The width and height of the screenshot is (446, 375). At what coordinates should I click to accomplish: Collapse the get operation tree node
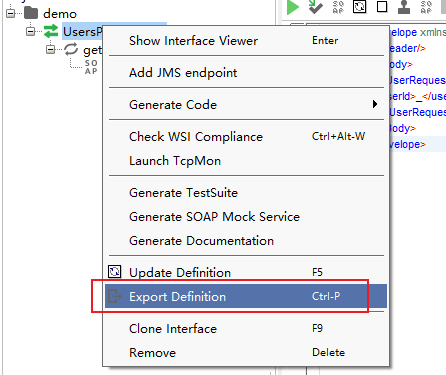pyautogui.click(x=51, y=50)
